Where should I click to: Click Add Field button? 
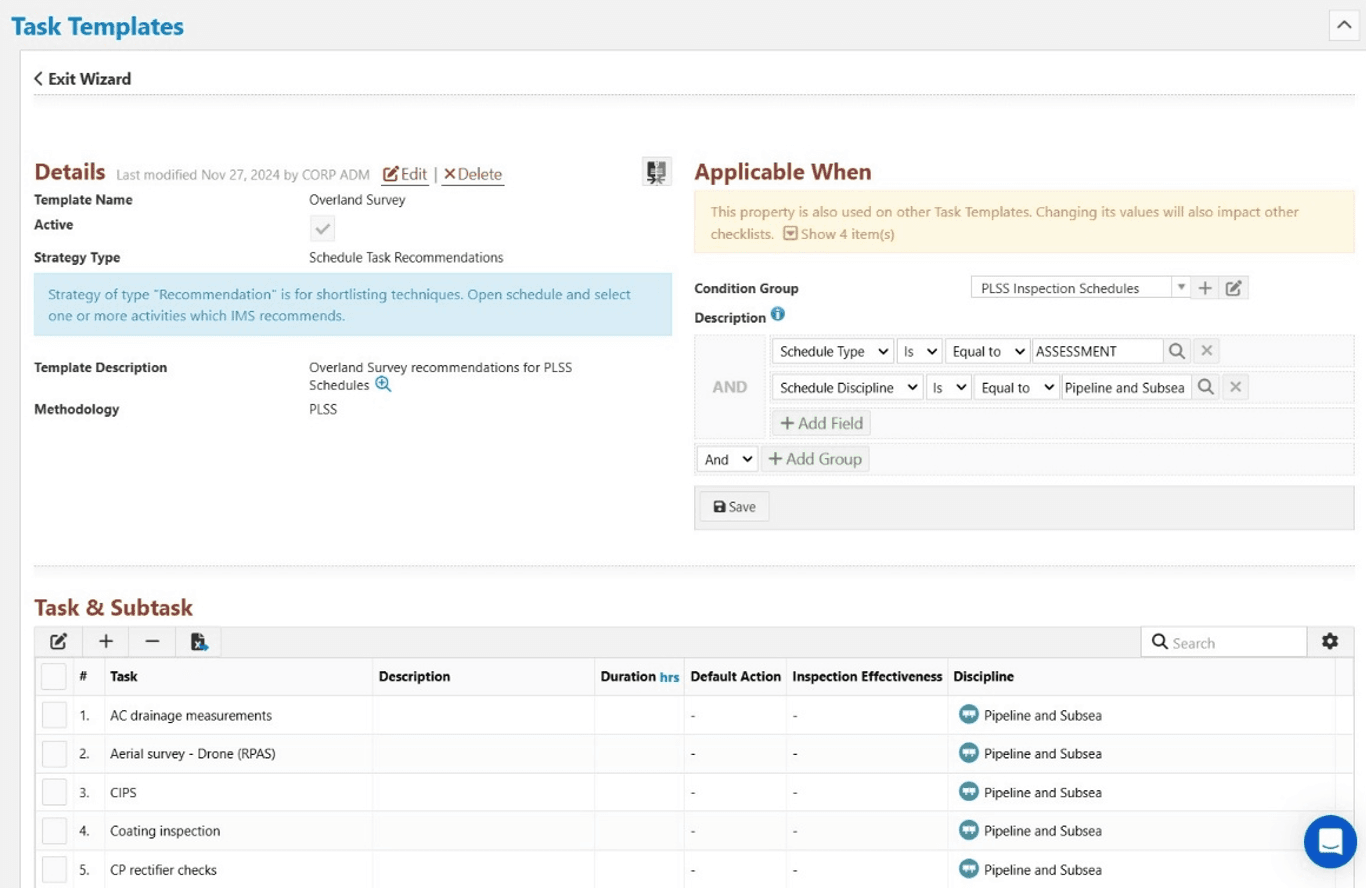(x=821, y=423)
